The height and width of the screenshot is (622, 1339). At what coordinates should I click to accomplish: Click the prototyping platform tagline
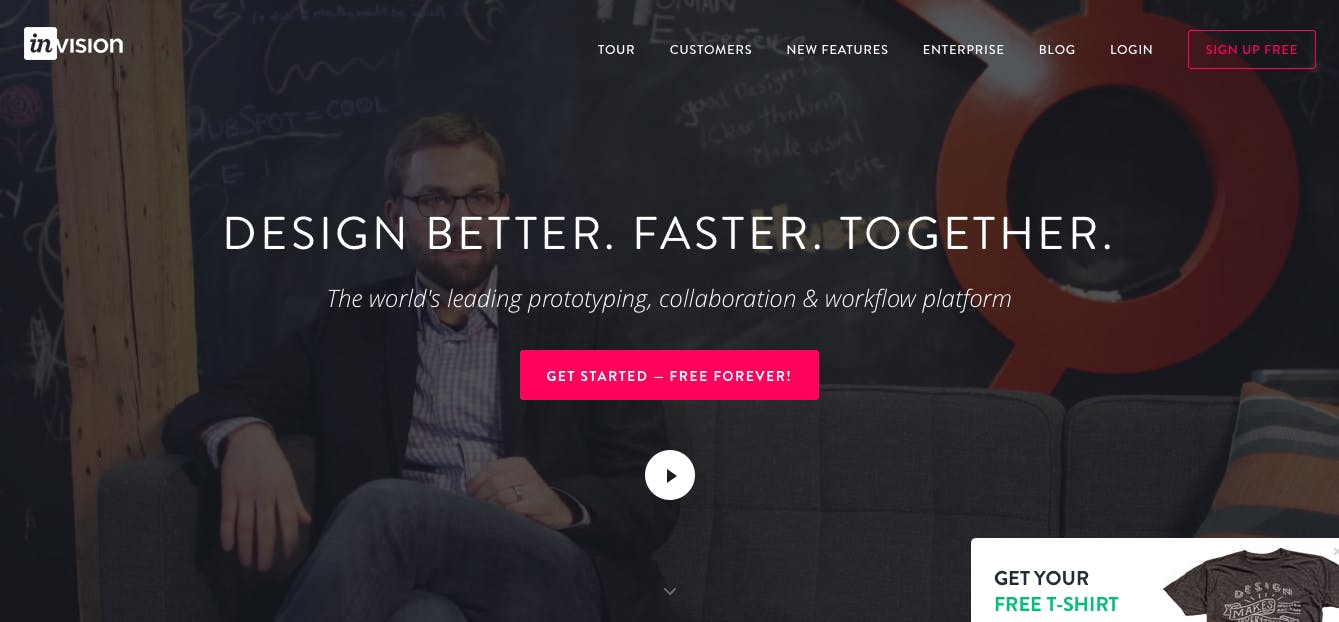(669, 298)
